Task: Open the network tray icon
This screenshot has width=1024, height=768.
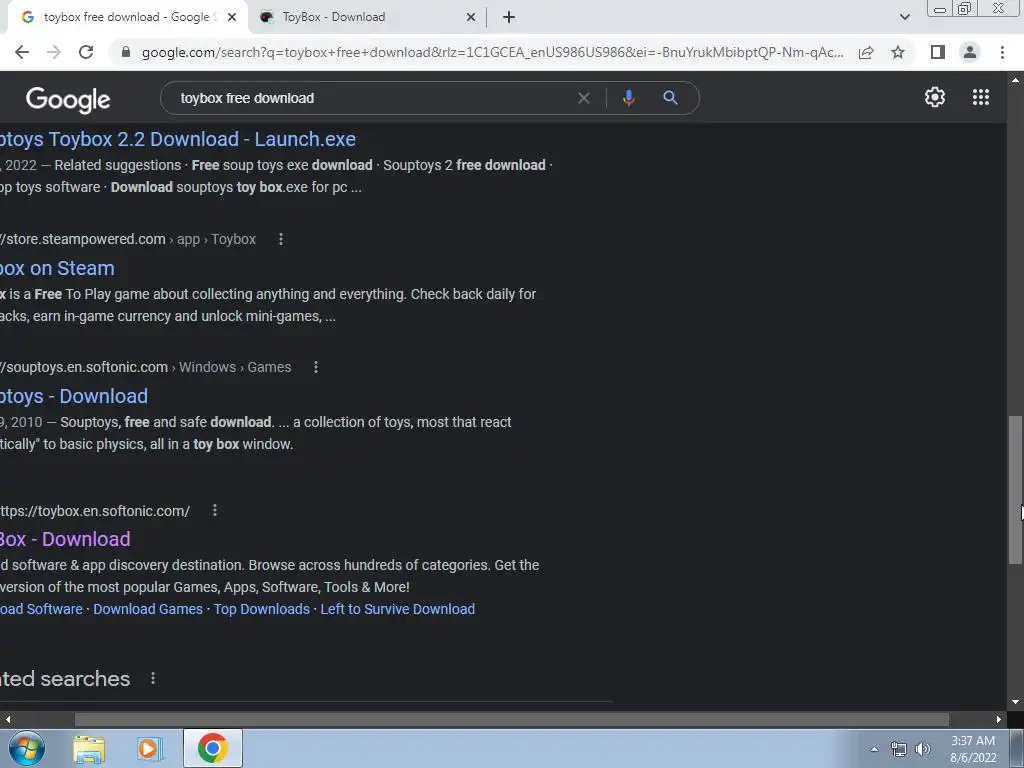Action: coord(899,749)
